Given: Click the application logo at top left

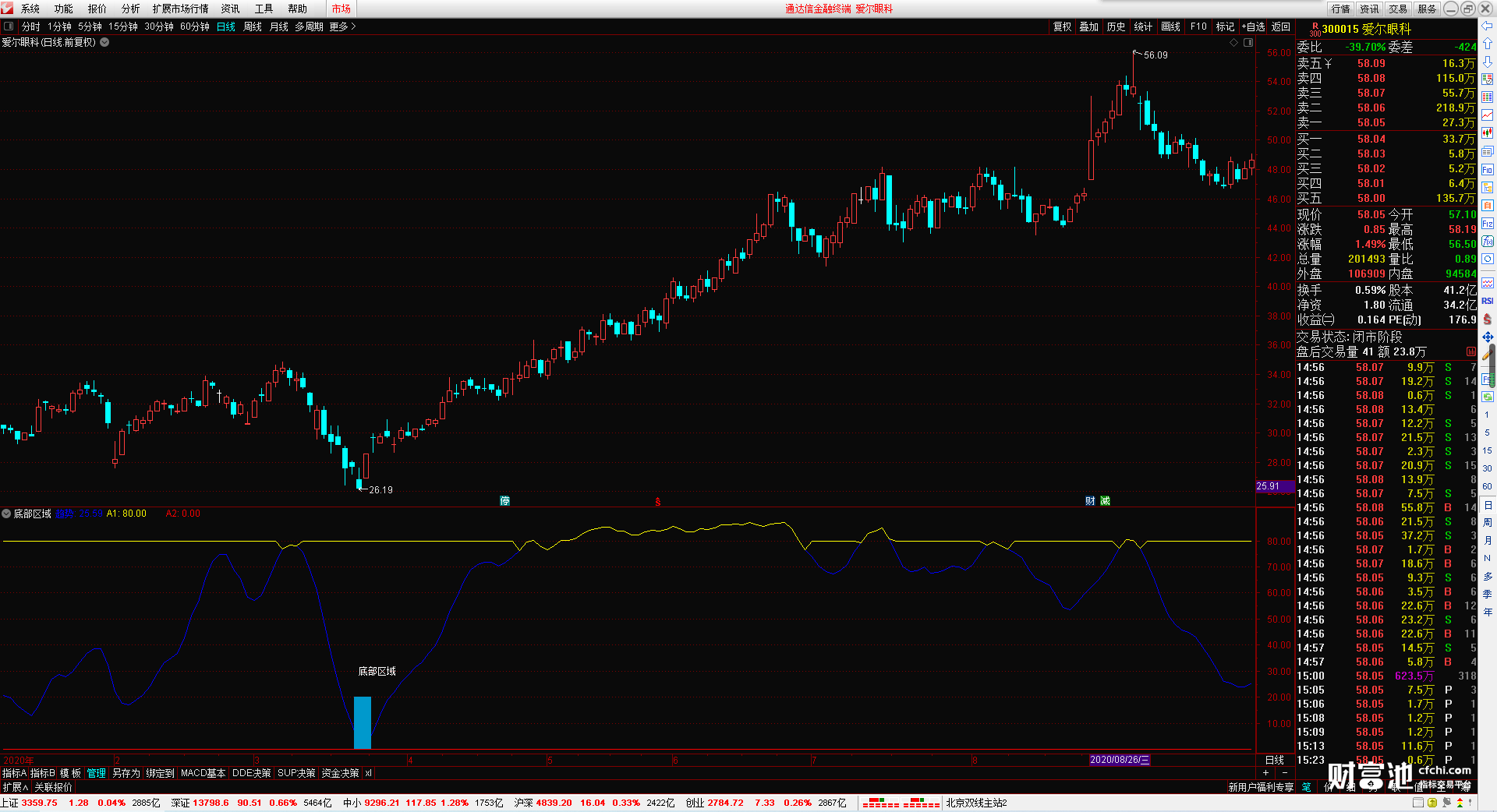Looking at the screenshot, I should [x=8, y=9].
